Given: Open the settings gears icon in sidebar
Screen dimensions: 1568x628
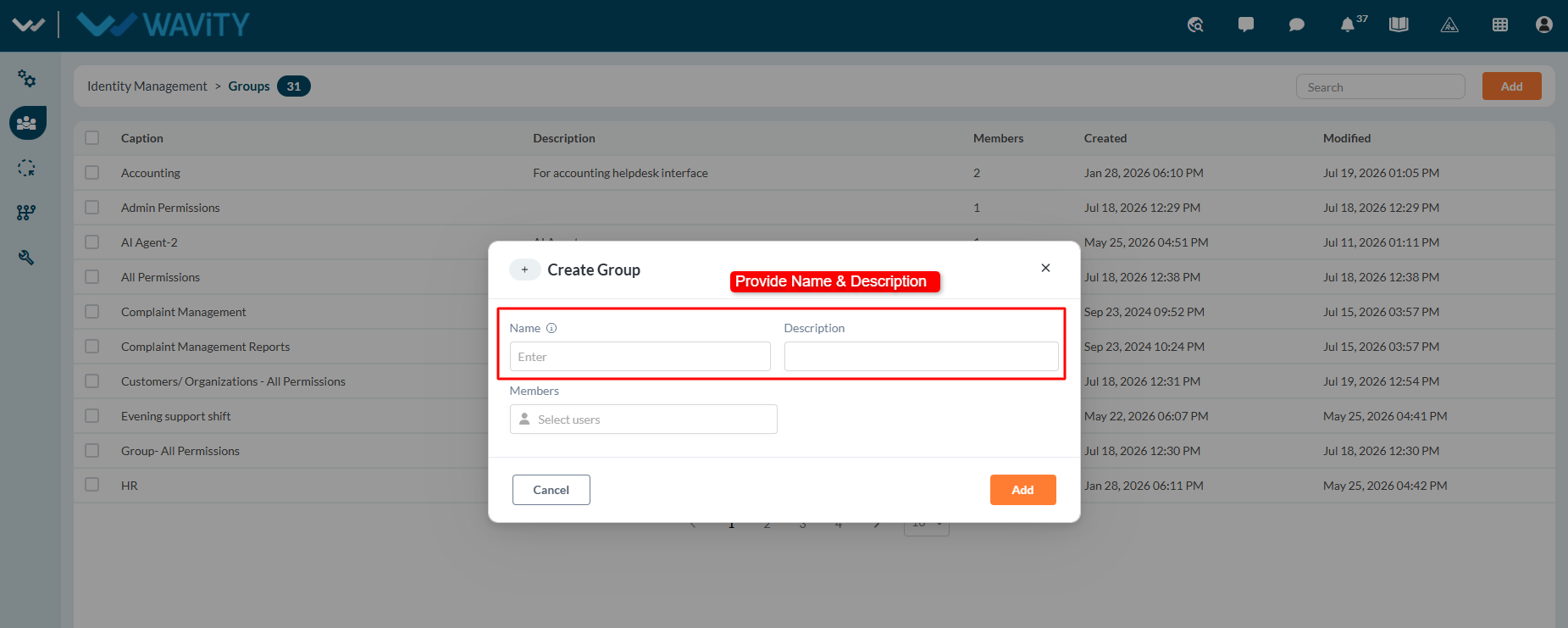Looking at the screenshot, I should [27, 79].
